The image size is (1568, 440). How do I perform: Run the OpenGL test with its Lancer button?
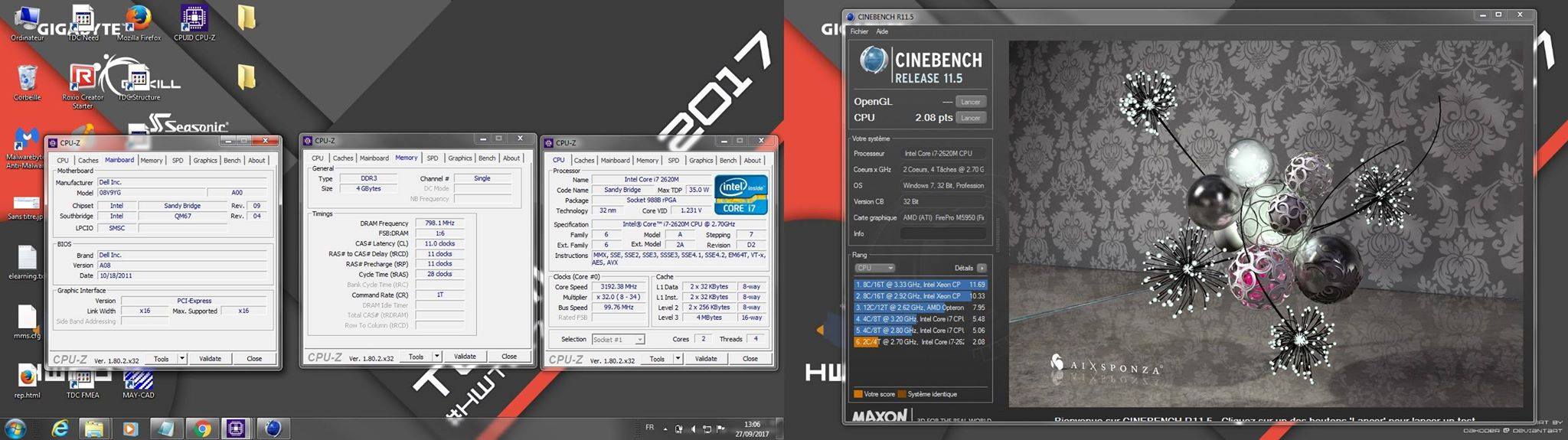[971, 102]
